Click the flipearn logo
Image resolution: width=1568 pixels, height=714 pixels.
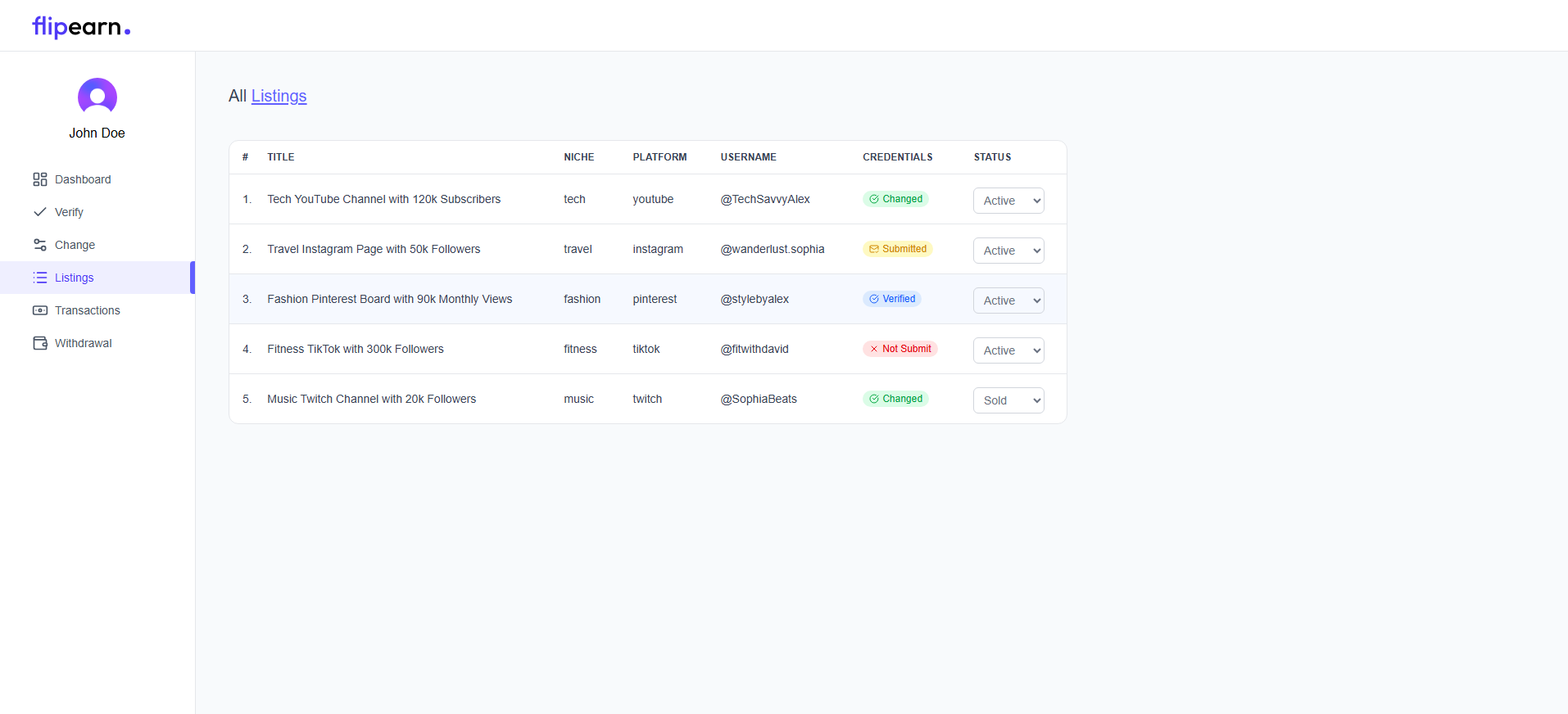point(81,27)
